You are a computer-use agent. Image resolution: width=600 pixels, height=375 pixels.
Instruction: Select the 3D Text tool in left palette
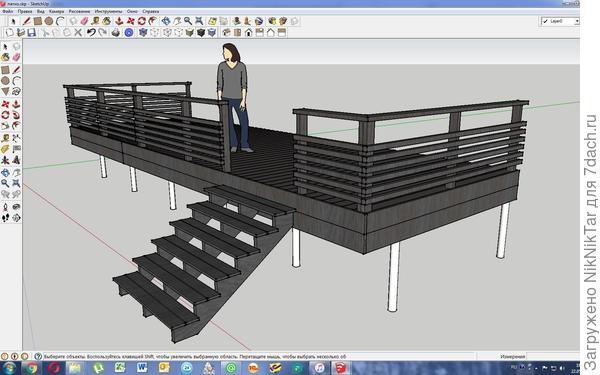click(16, 160)
